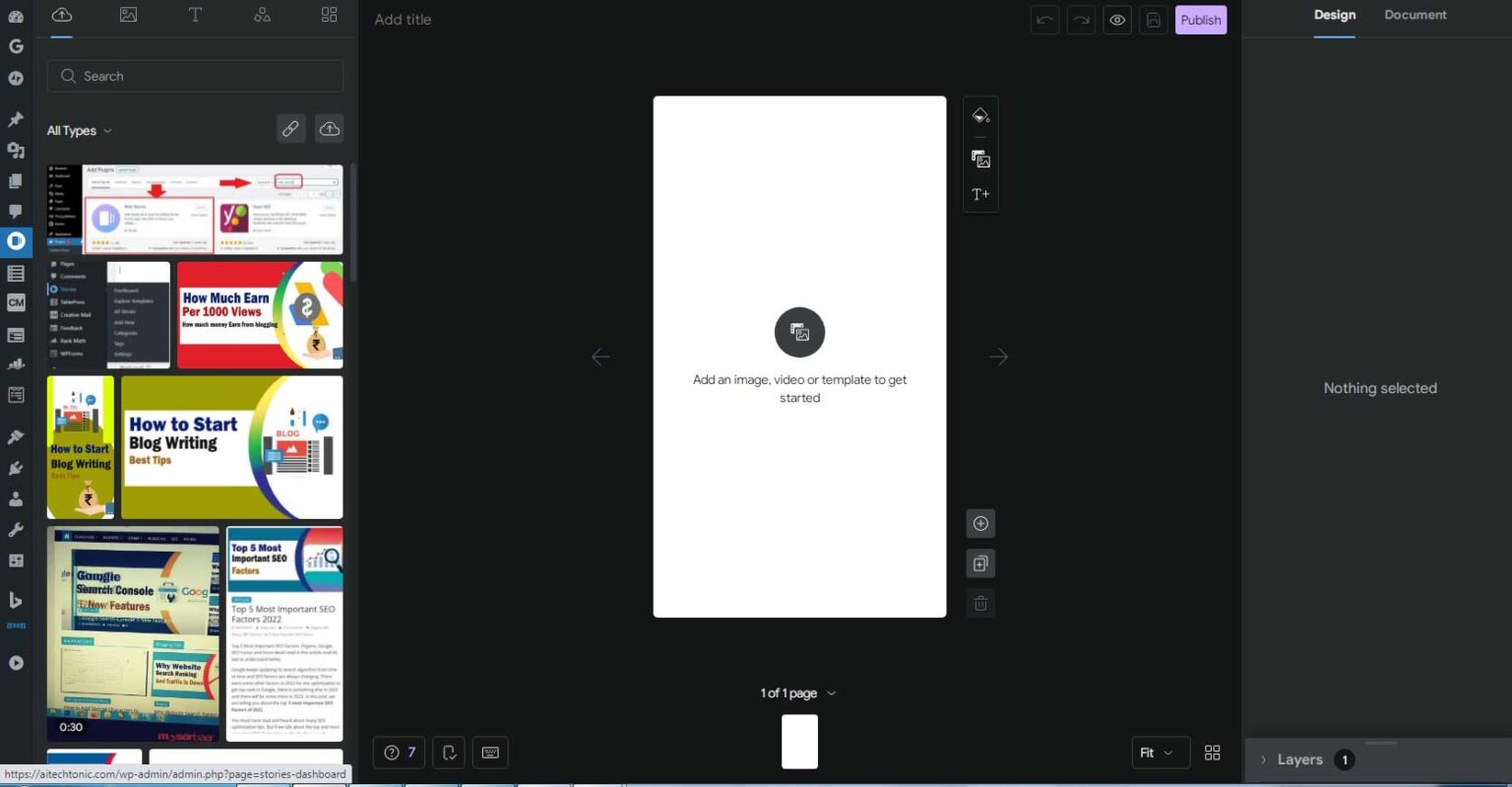1512x787 pixels.
Task: Click the Publish button
Action: pyautogui.click(x=1200, y=20)
